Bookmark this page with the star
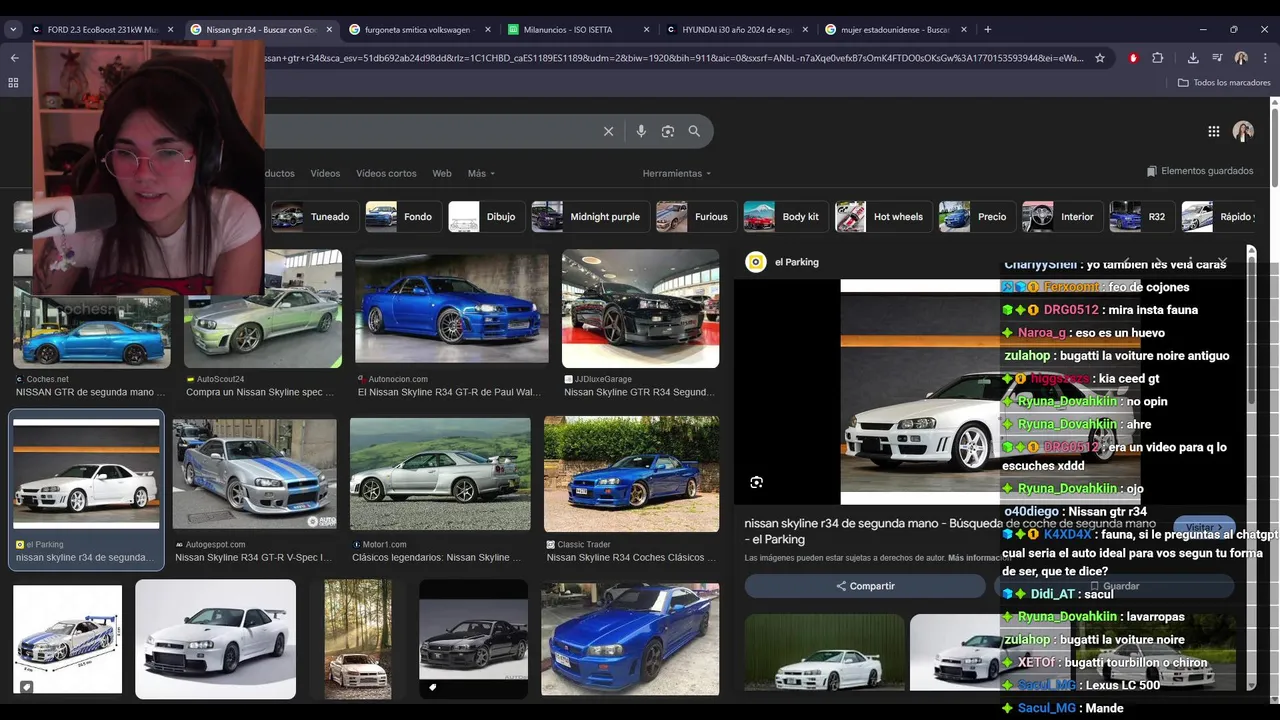Viewport: 1280px width, 720px height. (1100, 58)
